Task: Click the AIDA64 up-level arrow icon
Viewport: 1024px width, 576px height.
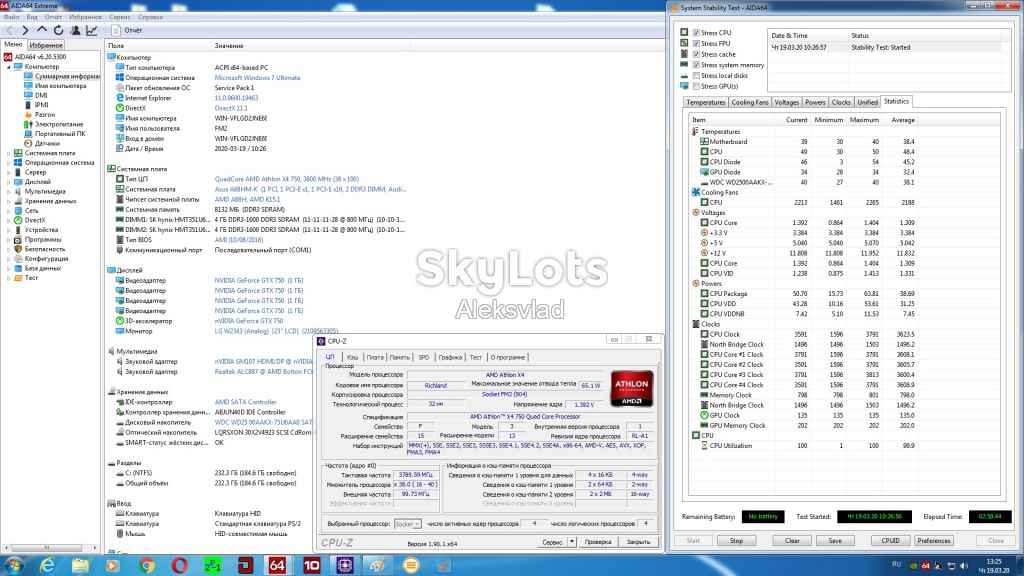Action: click(42, 30)
